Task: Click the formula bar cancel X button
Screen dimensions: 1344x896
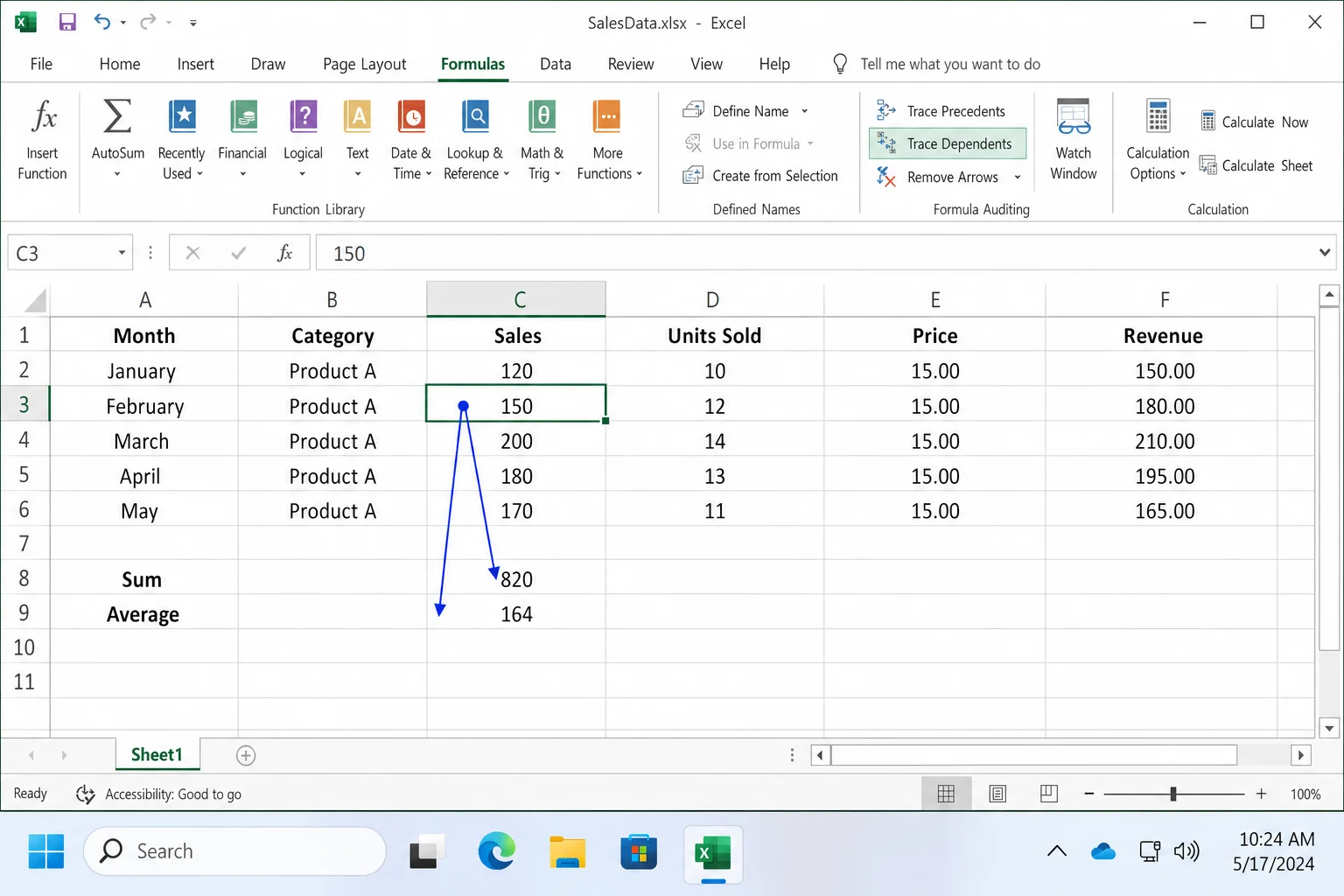Action: point(192,253)
